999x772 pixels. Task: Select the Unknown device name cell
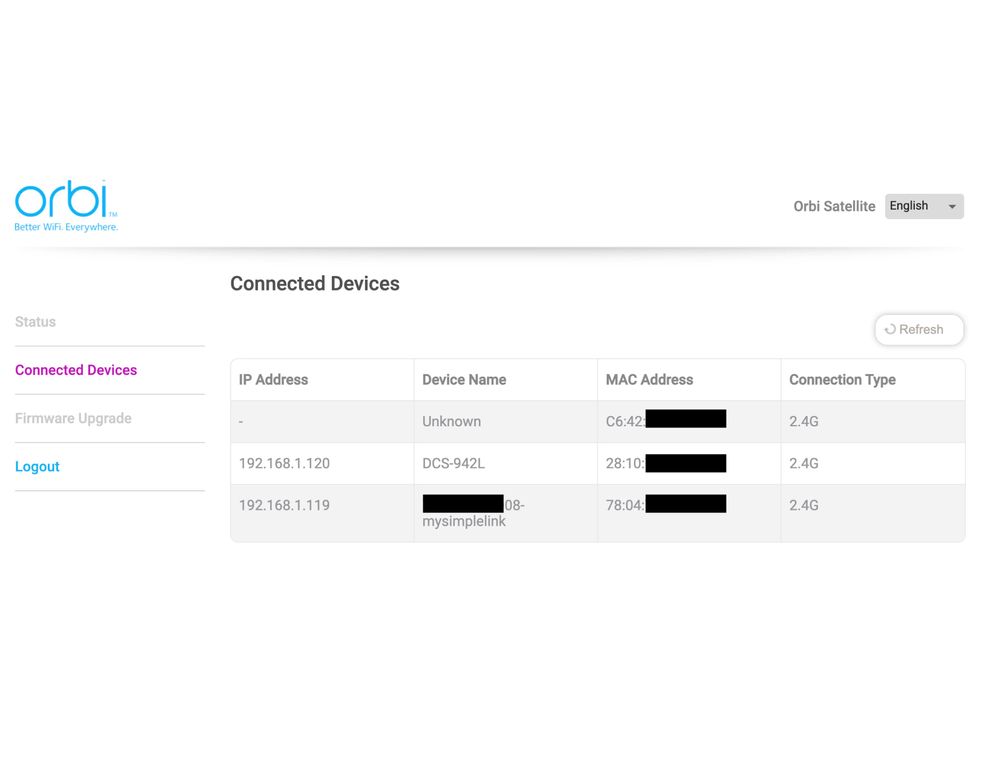[x=451, y=422]
